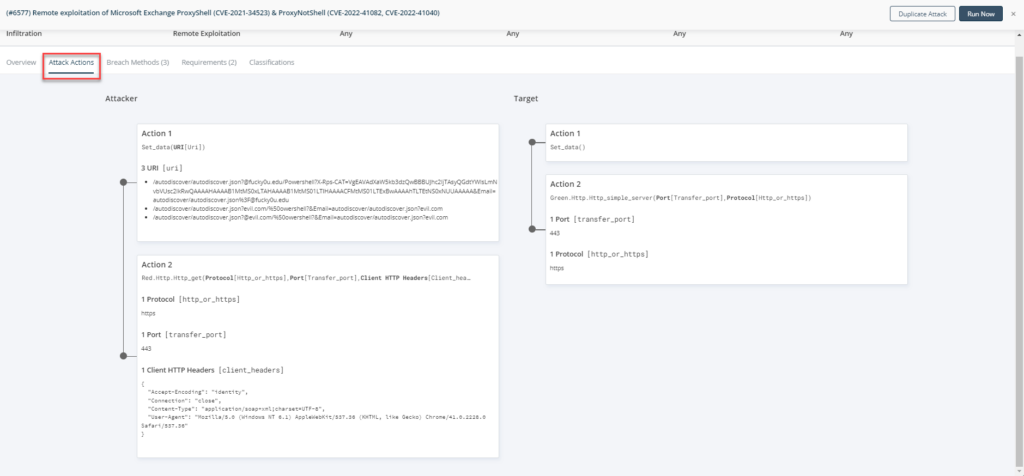1024x476 pixels.
Task: Select the Attack Actions tab
Action: [71, 63]
